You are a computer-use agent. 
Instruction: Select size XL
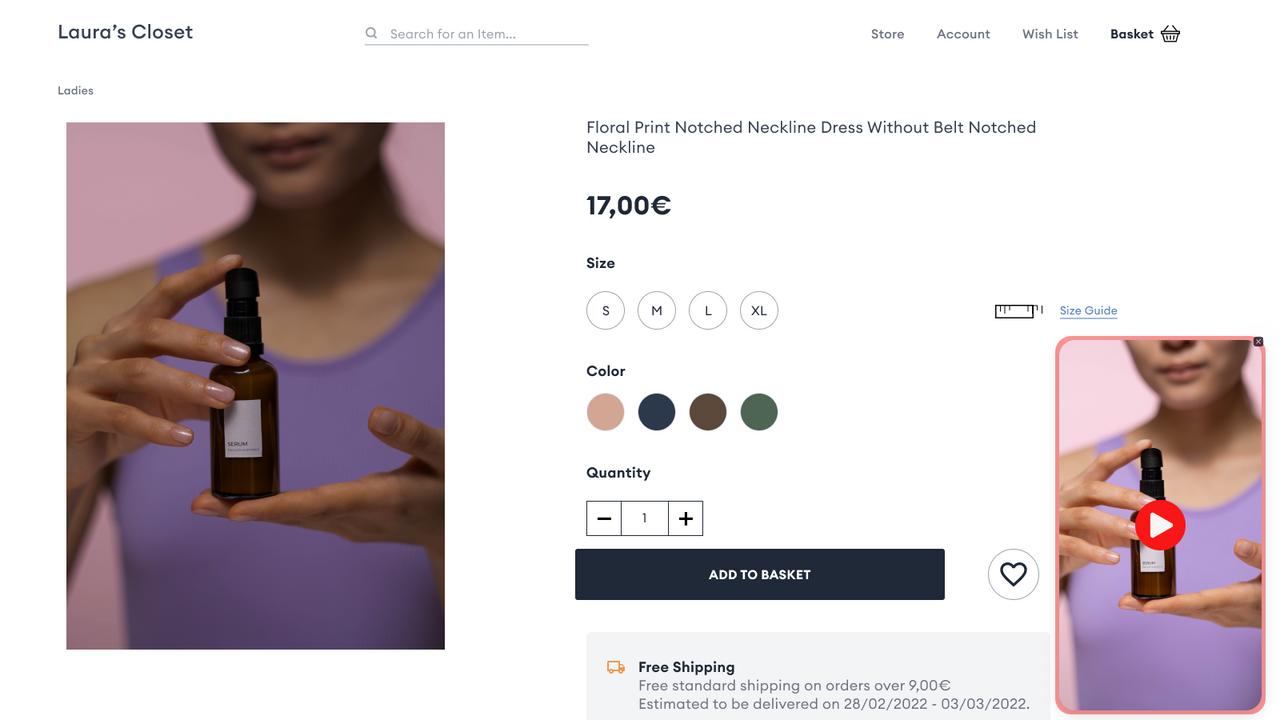(758, 310)
